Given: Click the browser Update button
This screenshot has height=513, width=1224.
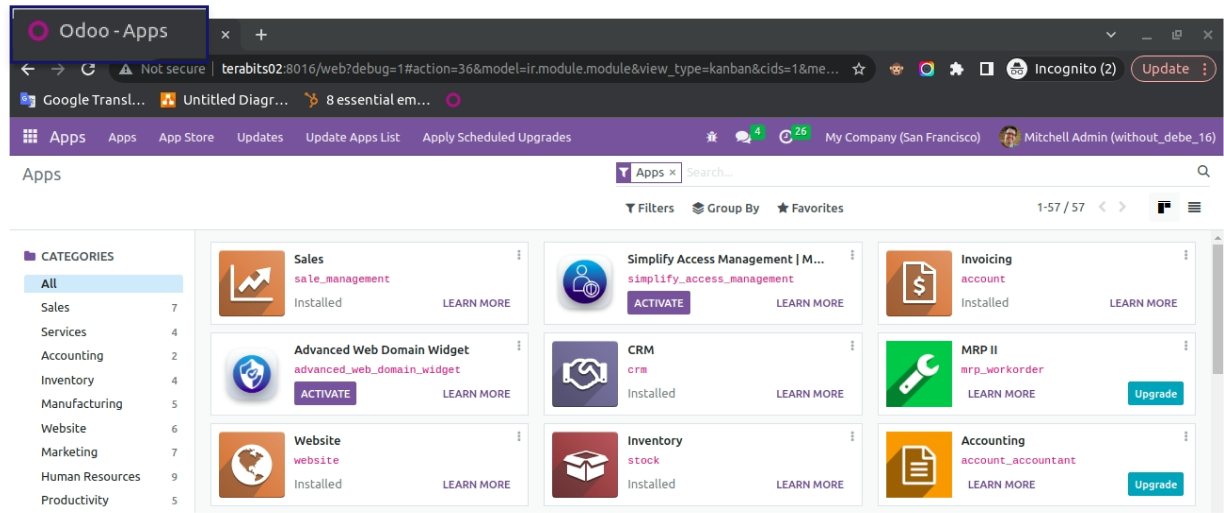Looking at the screenshot, I should 1172,69.
